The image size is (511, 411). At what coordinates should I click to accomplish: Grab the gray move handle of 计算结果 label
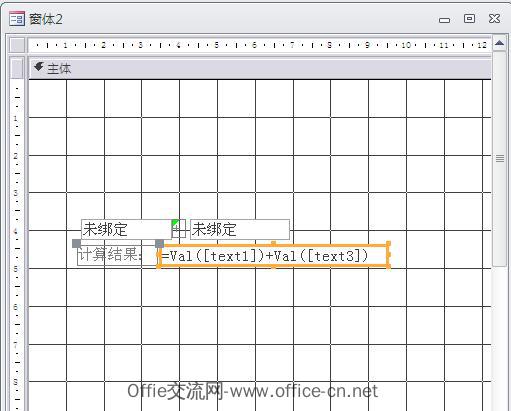coord(76,243)
